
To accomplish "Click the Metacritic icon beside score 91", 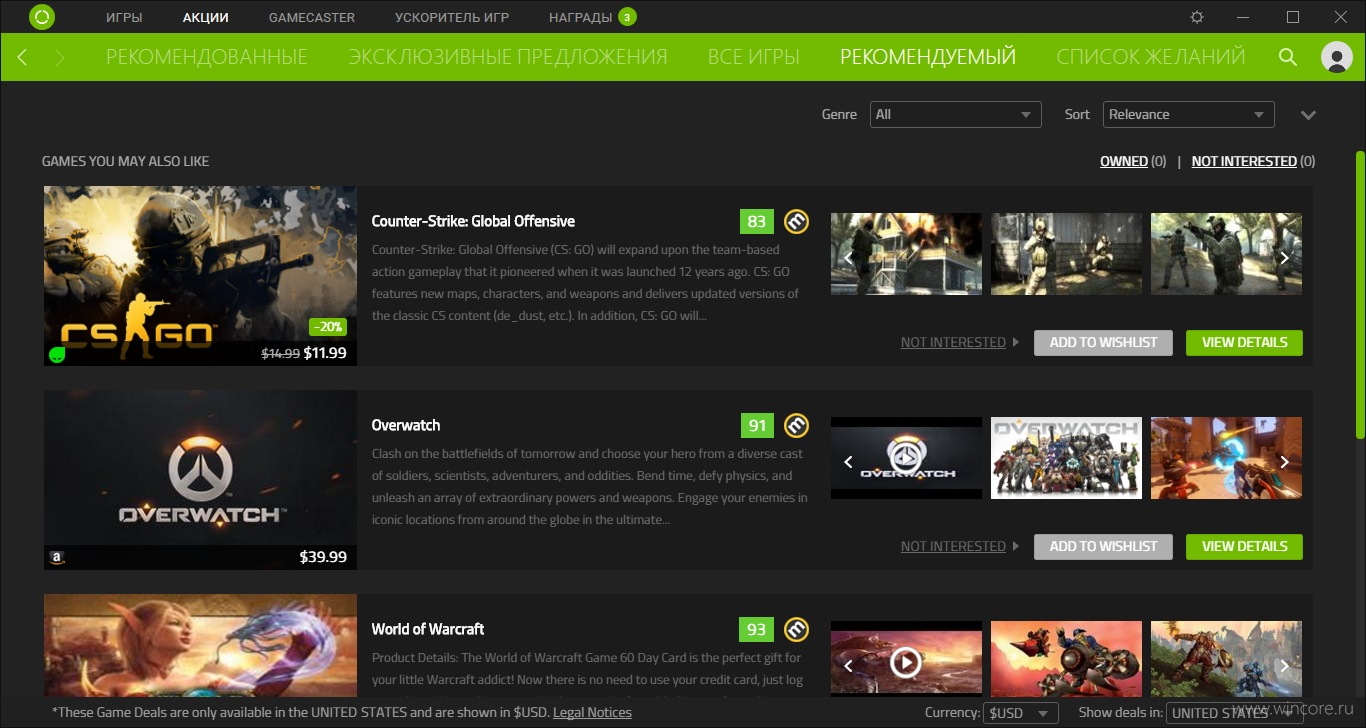I will tap(796, 425).
